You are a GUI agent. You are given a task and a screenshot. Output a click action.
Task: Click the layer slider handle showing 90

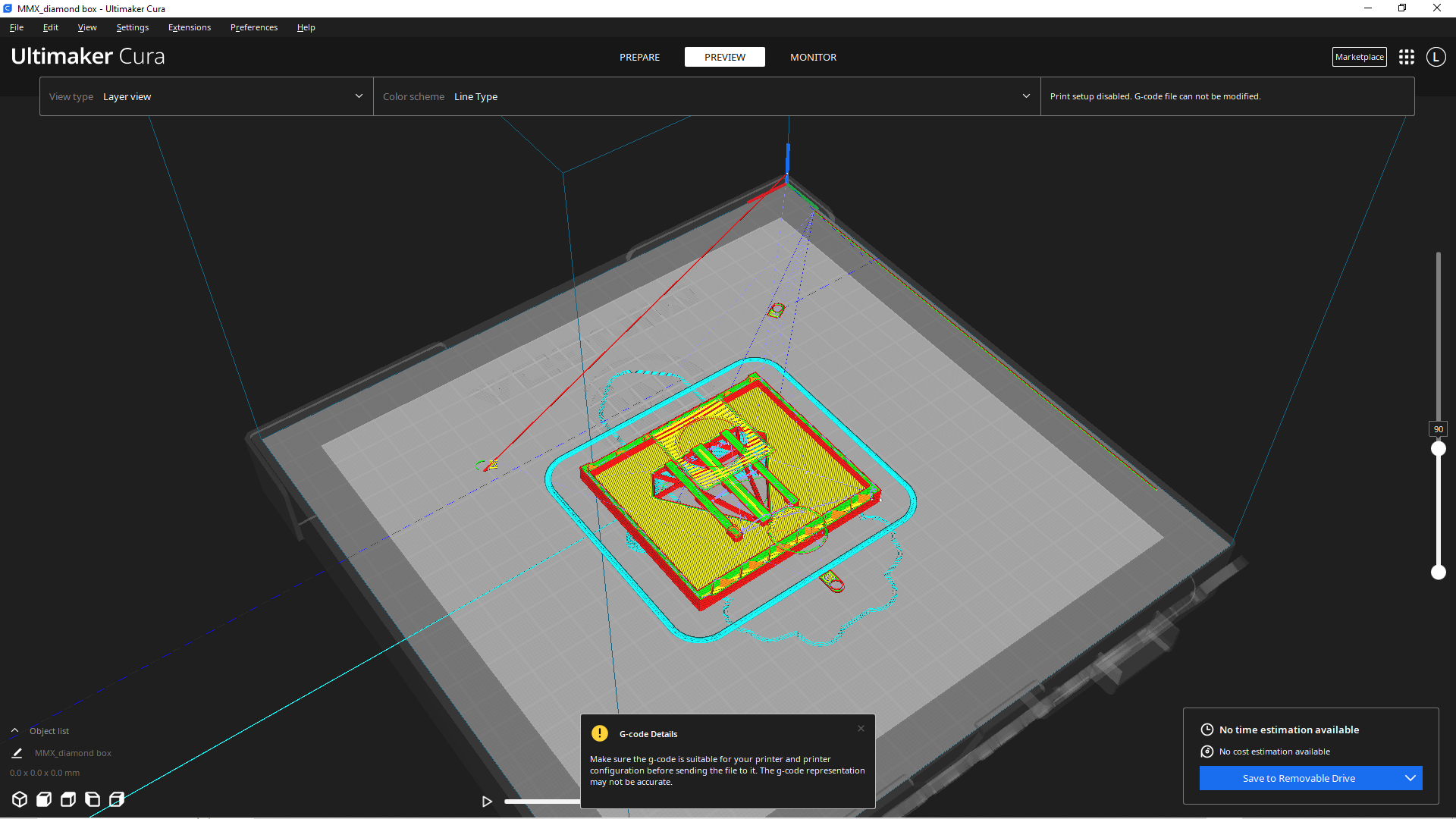tap(1439, 447)
